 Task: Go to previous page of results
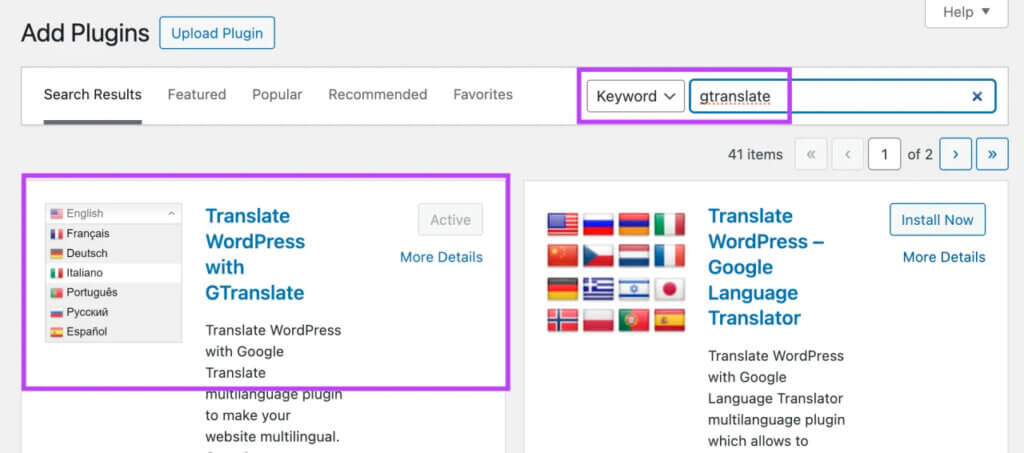tap(848, 155)
